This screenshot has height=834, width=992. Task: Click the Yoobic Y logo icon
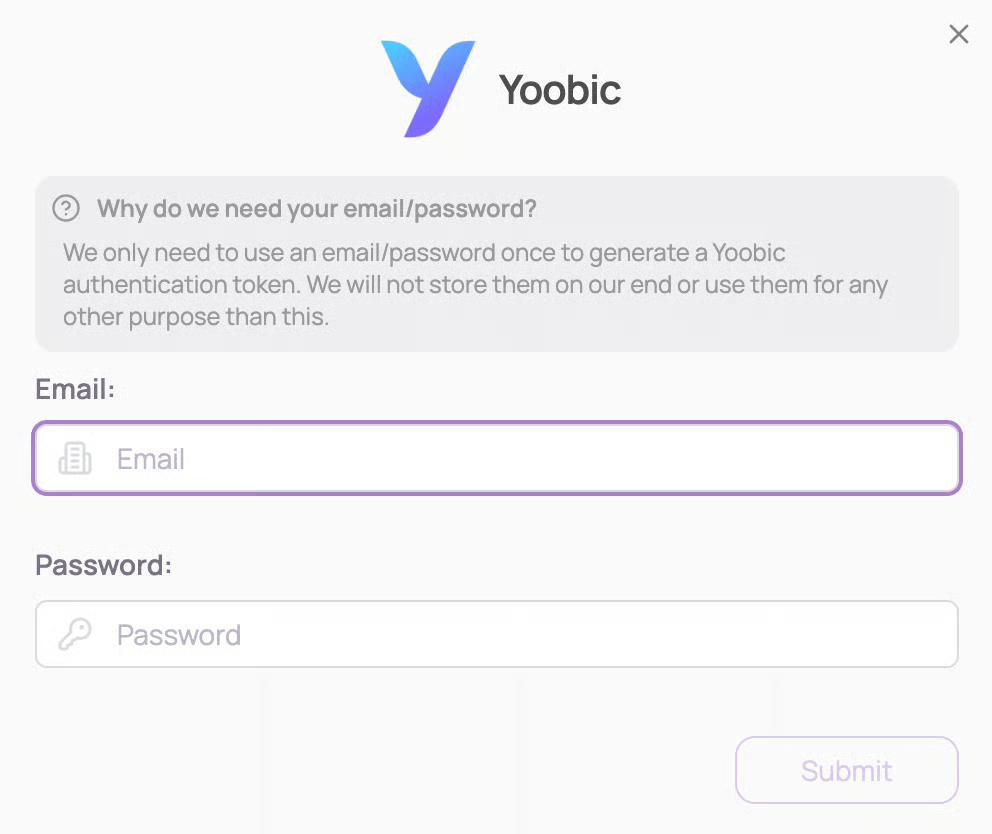click(427, 88)
